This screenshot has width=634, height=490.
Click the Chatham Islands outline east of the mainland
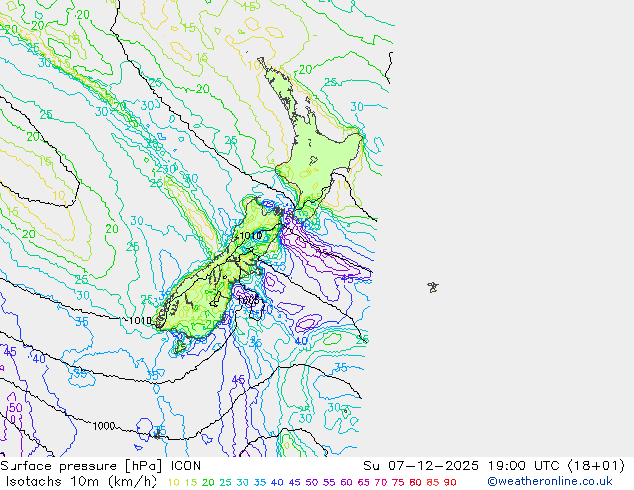pos(433,287)
